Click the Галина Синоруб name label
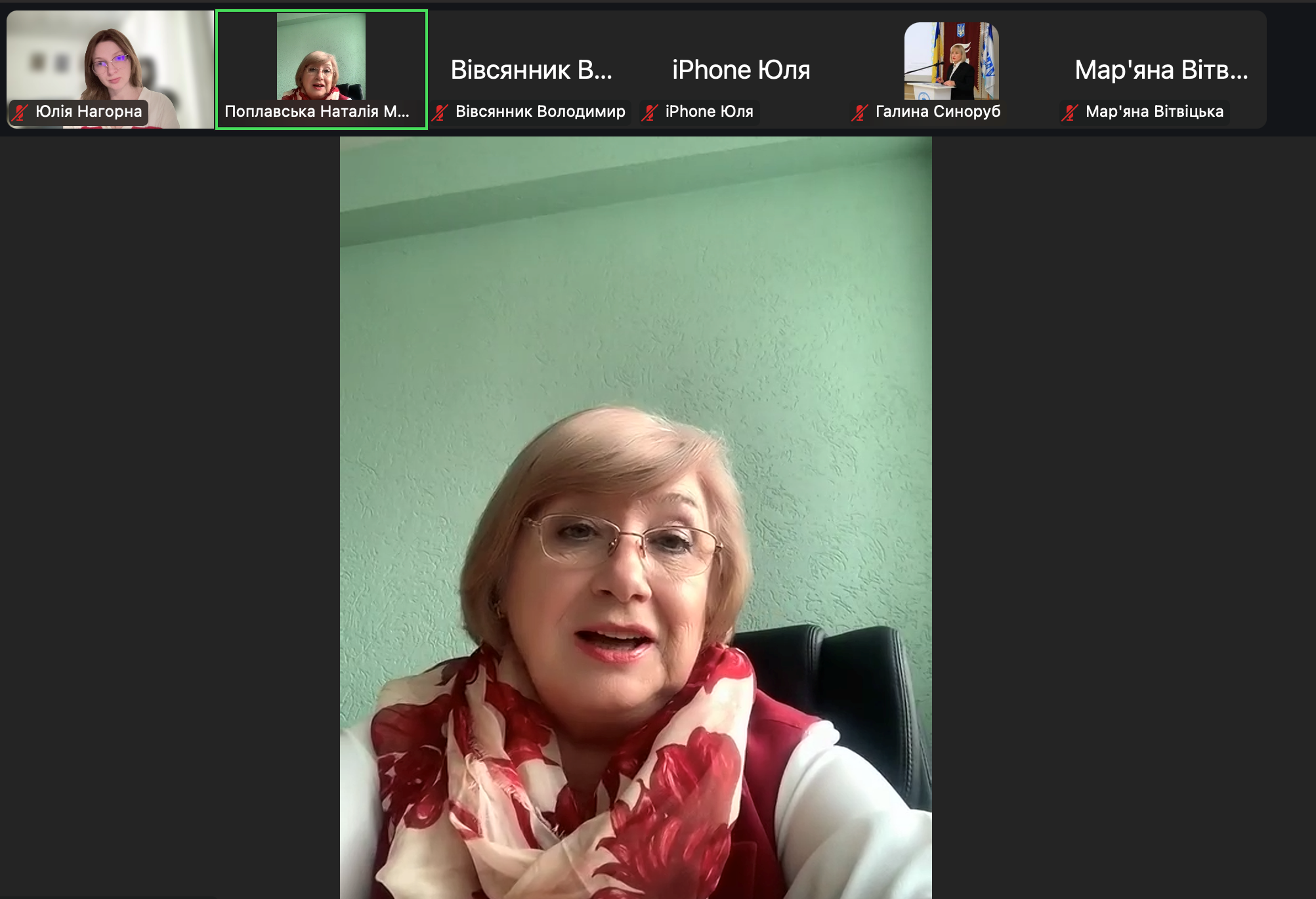Viewport: 1316px width, 899px height. click(938, 112)
